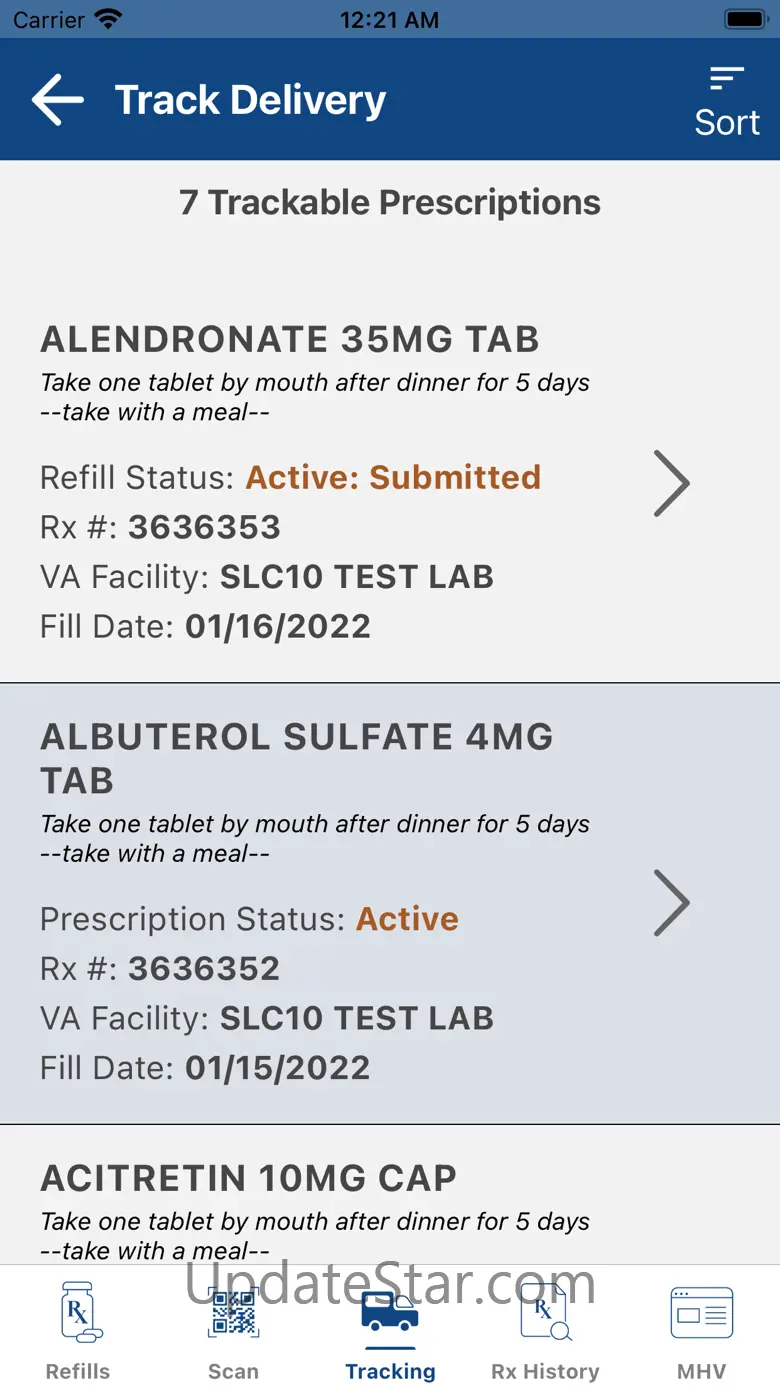780x1387 pixels.
Task: Open the Acitretin 10MG Cap prescription
Action: tap(248, 1178)
